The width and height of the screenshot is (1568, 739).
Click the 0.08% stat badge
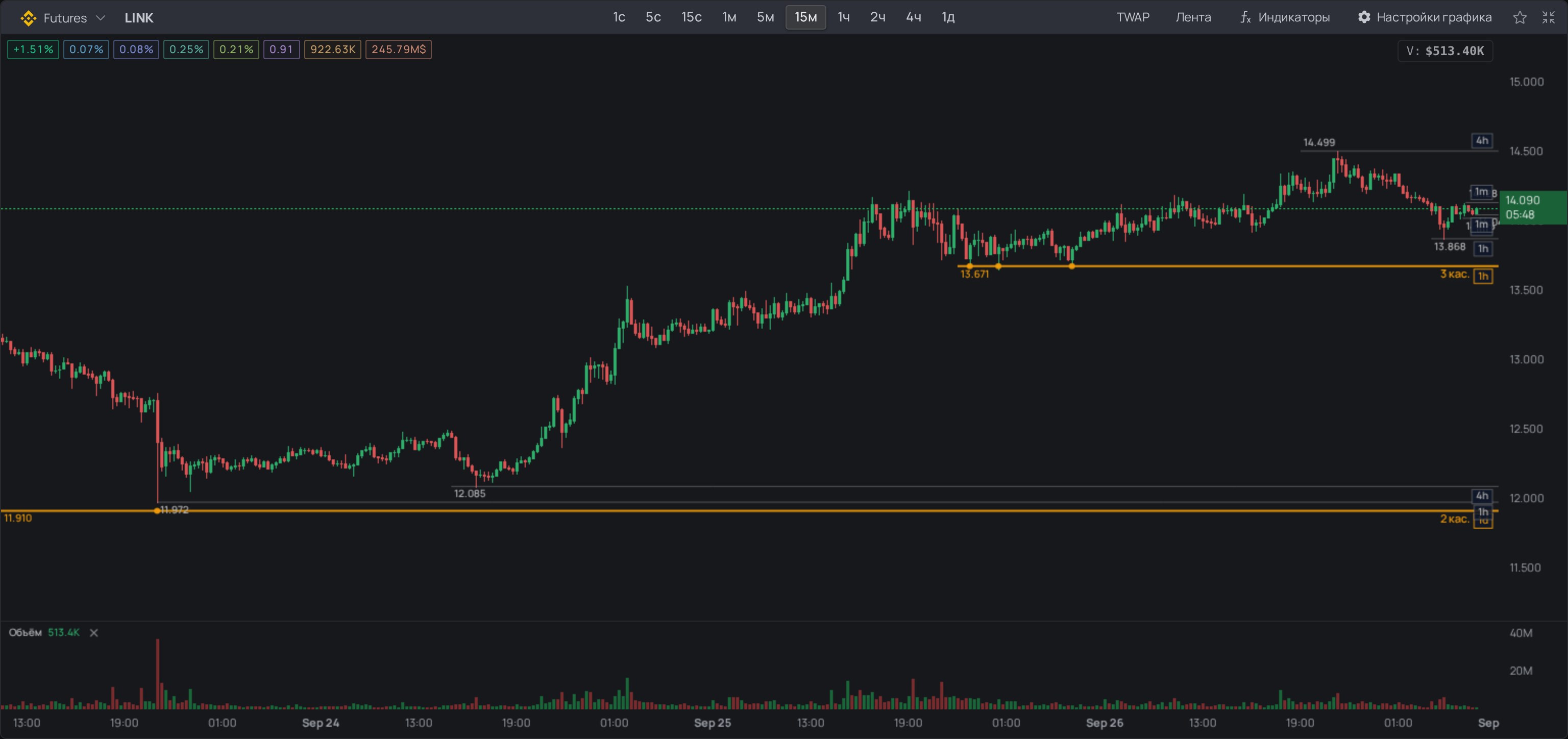[x=136, y=50]
